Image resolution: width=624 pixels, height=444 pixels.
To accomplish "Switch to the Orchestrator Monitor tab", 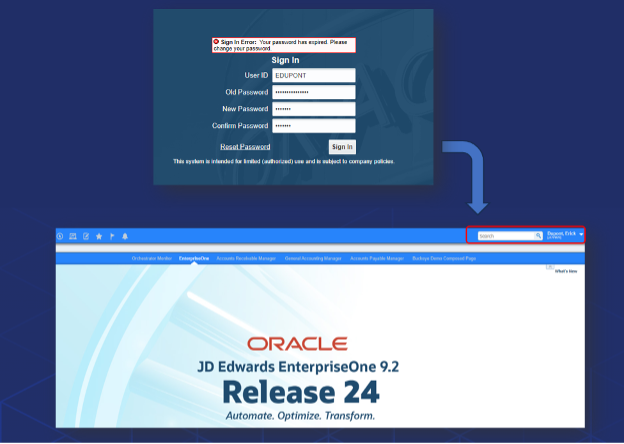I will [x=152, y=259].
